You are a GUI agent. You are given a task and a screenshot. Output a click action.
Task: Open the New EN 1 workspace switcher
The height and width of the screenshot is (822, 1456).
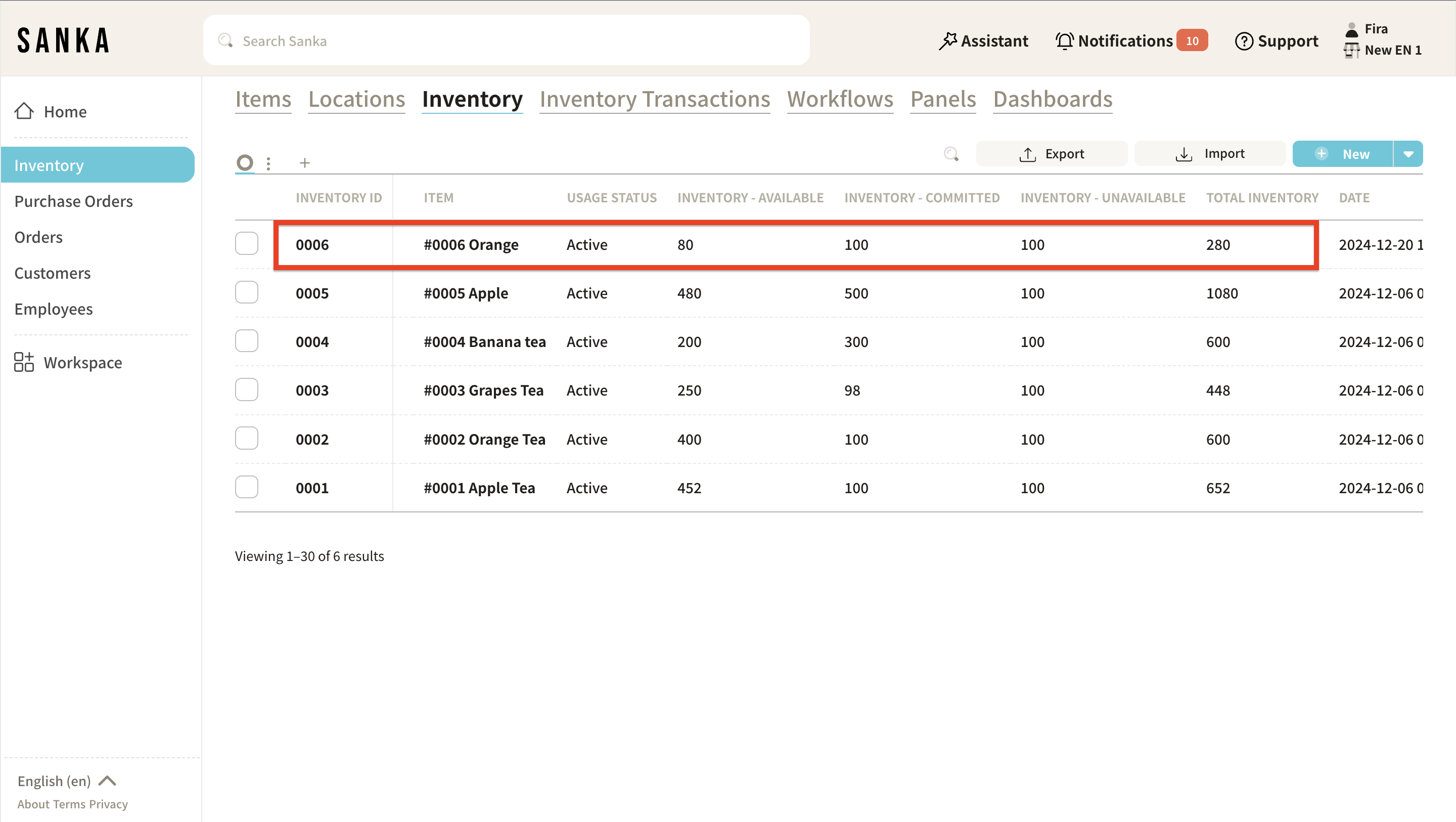pos(1392,51)
